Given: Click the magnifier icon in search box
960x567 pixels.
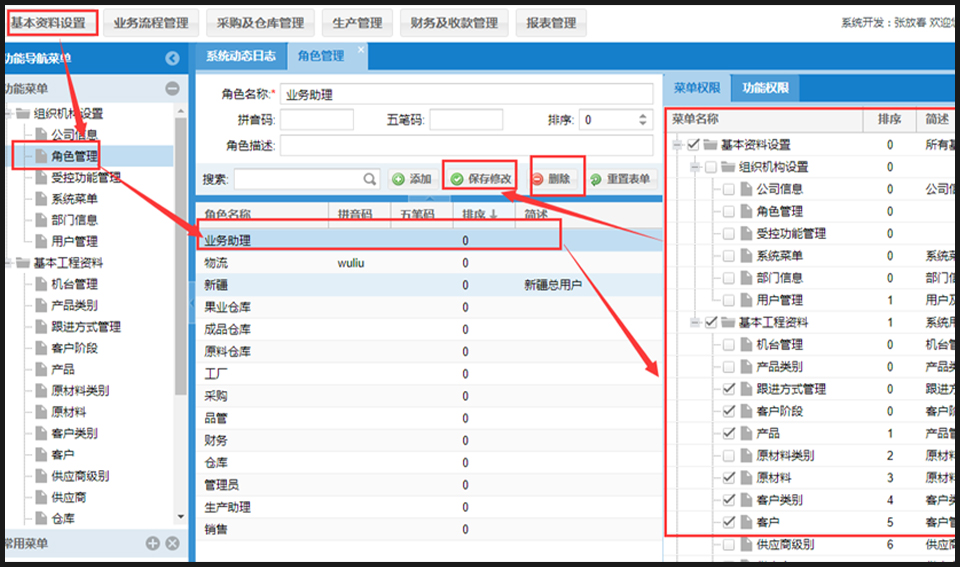Looking at the screenshot, I should 370,179.
